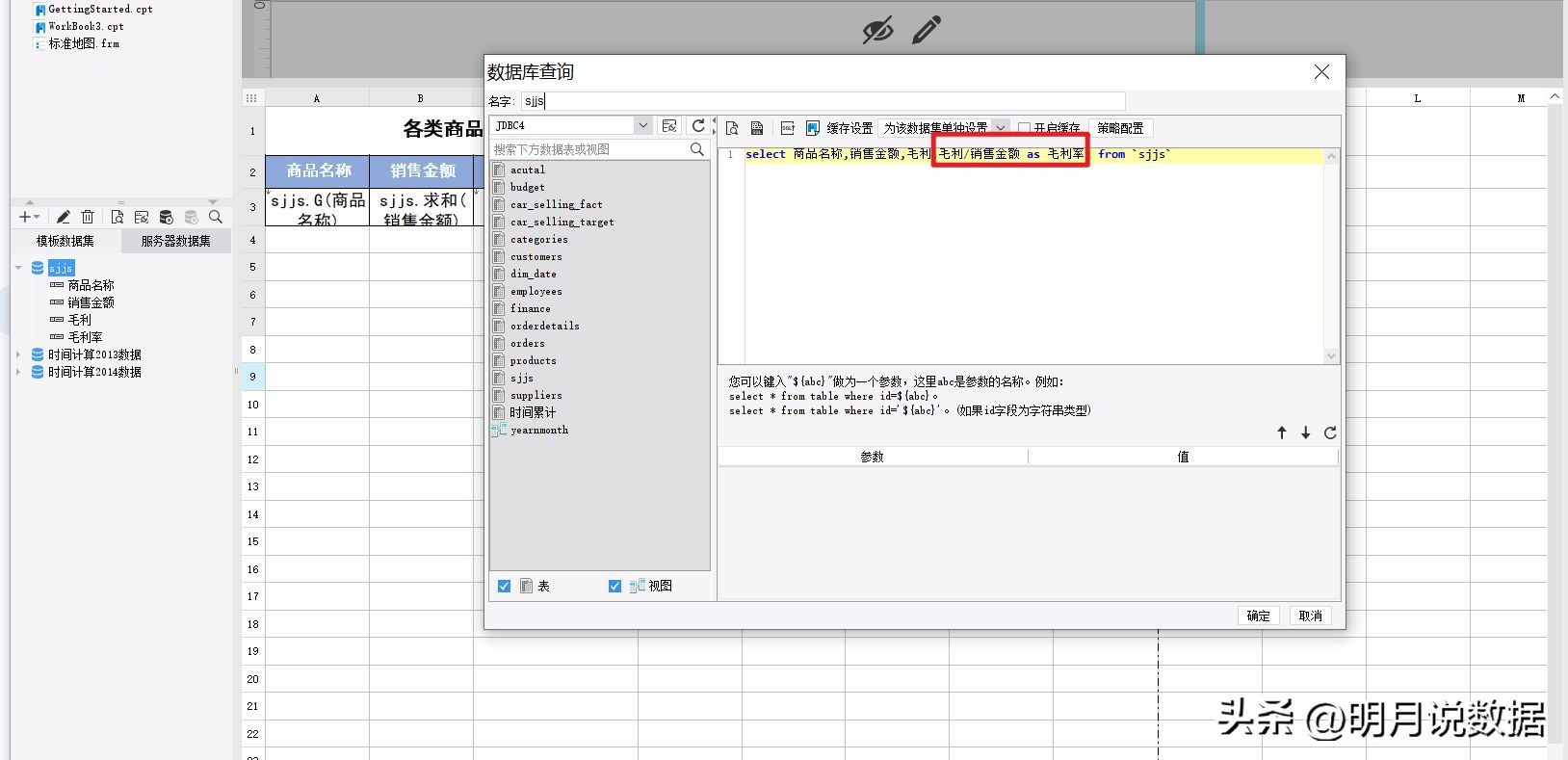Click the table search magnifier icon
This screenshot has width=1568, height=760.
(697, 149)
